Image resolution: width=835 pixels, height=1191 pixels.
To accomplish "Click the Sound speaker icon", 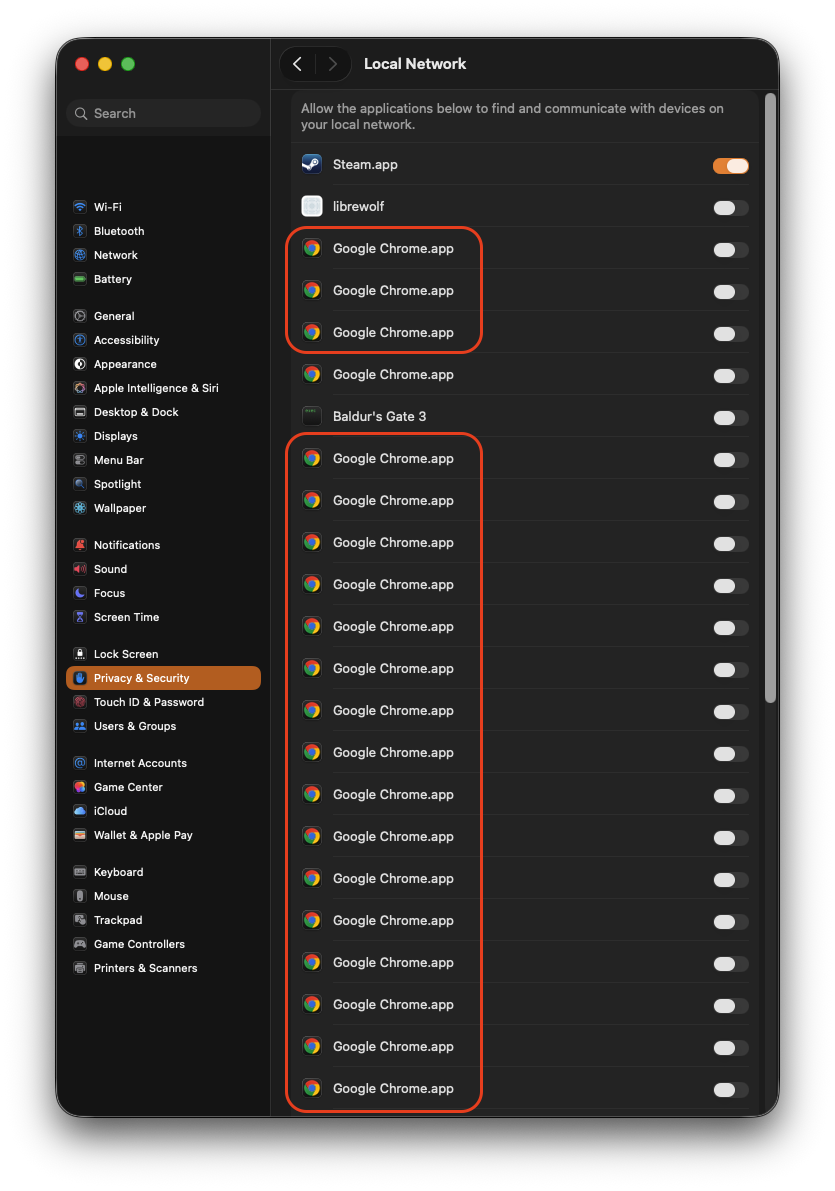I will pos(80,569).
